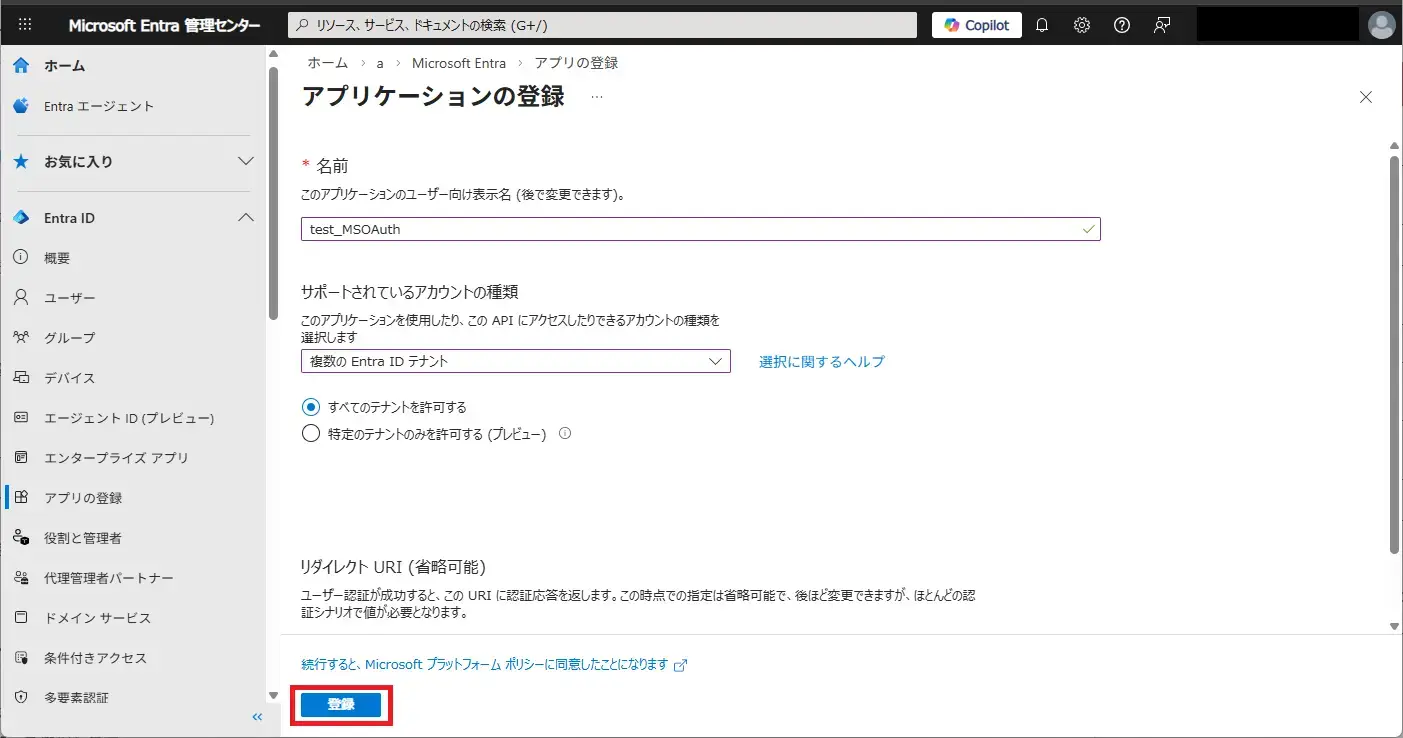The height and width of the screenshot is (738, 1403).
Task: Collapse the sidebar with double chevron icon
Action: coord(257,717)
